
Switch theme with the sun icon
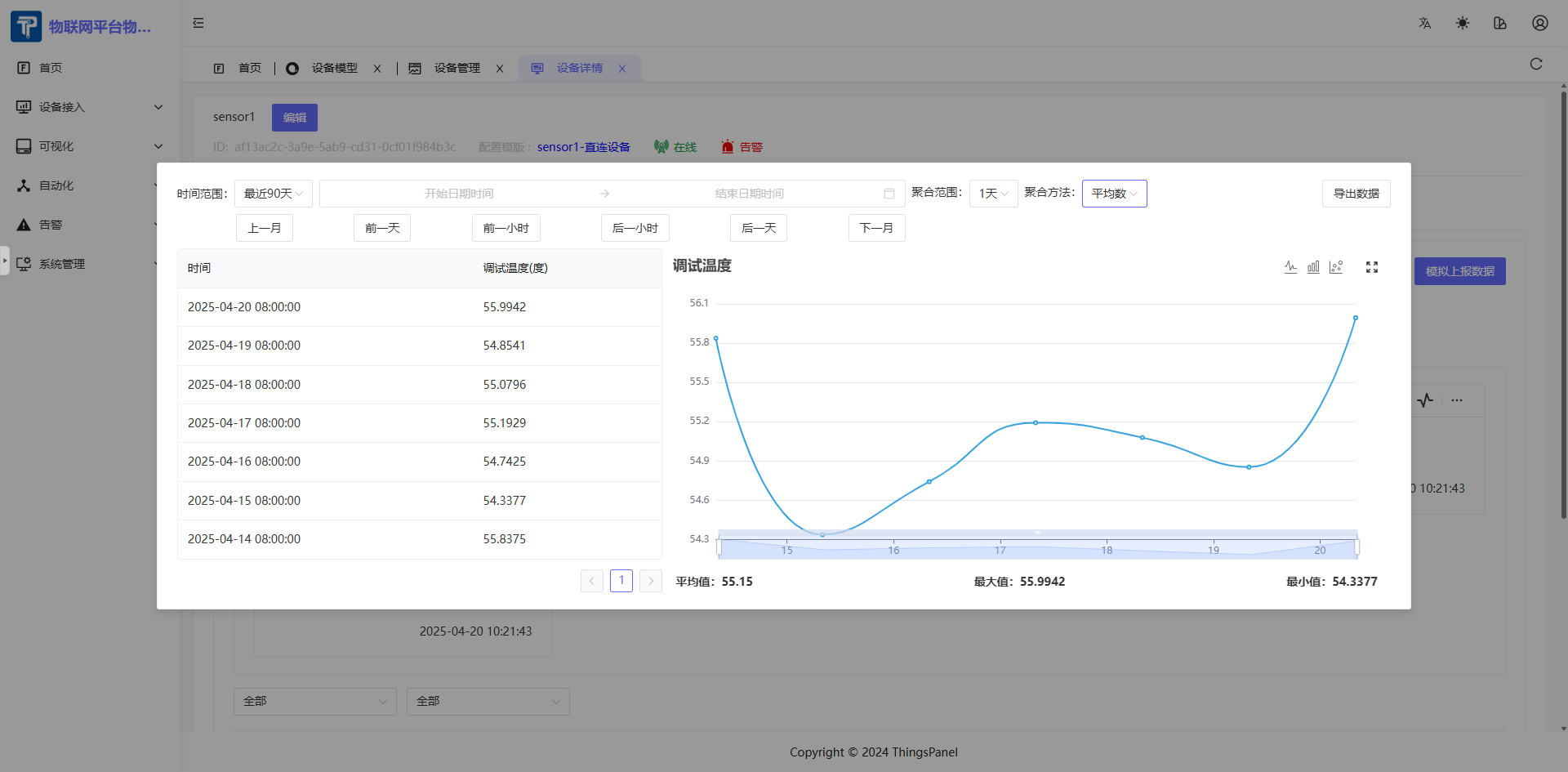point(1462,23)
